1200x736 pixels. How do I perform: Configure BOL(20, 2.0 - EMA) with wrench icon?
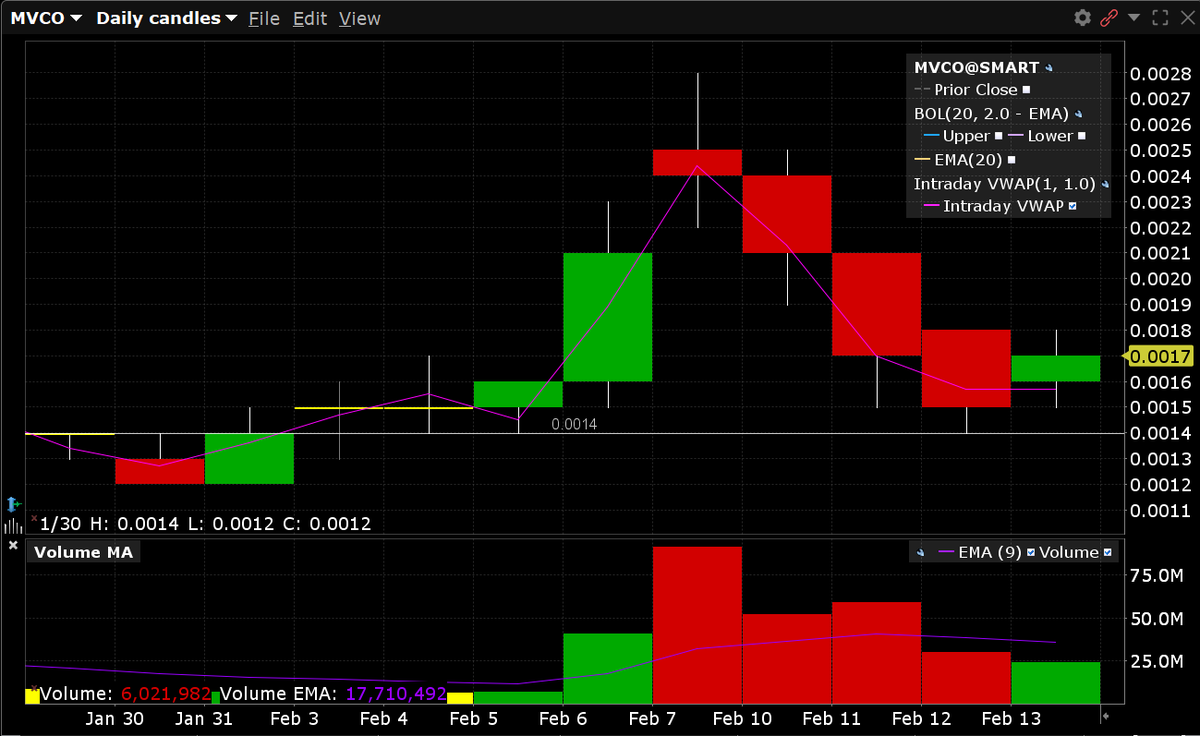pyautogui.click(x=1078, y=114)
